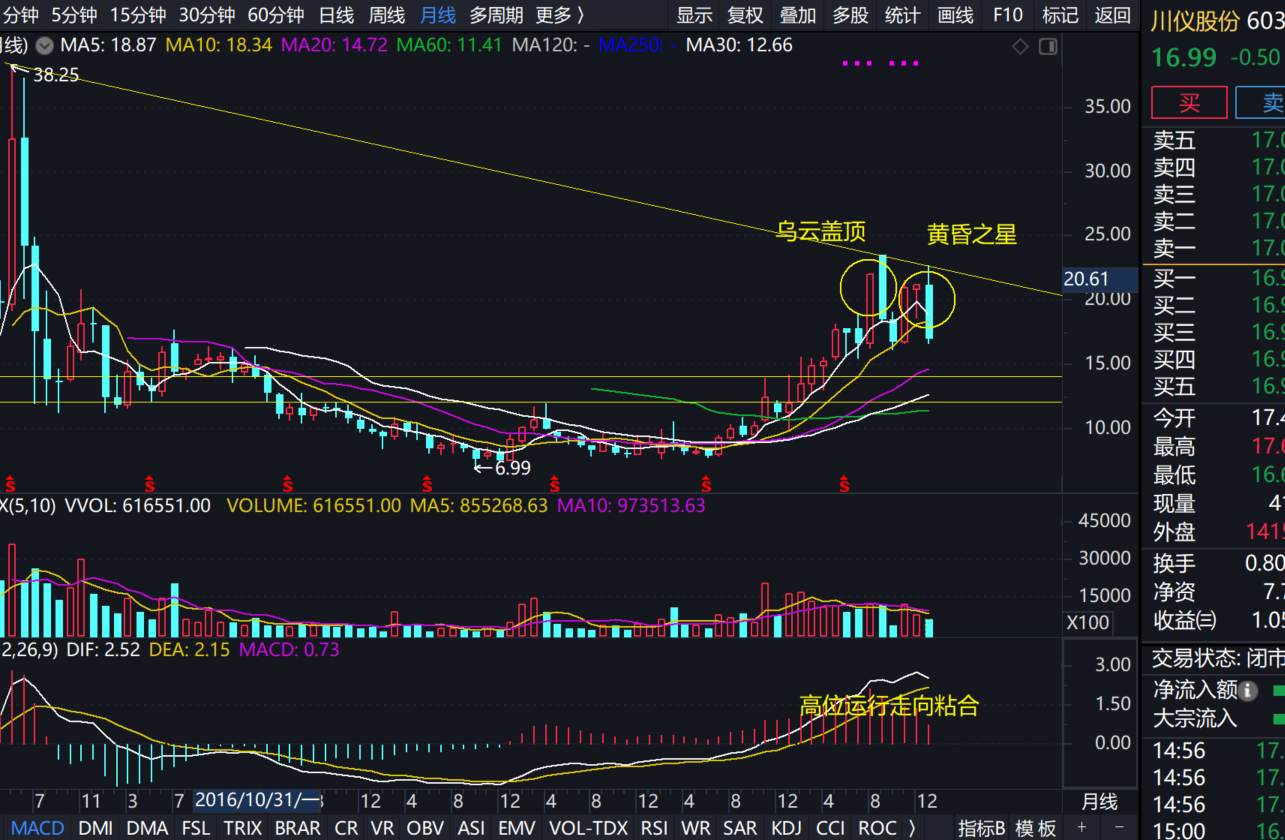The image size is (1285, 840).
Task: Select the RSI indicator tab
Action: tap(654, 828)
